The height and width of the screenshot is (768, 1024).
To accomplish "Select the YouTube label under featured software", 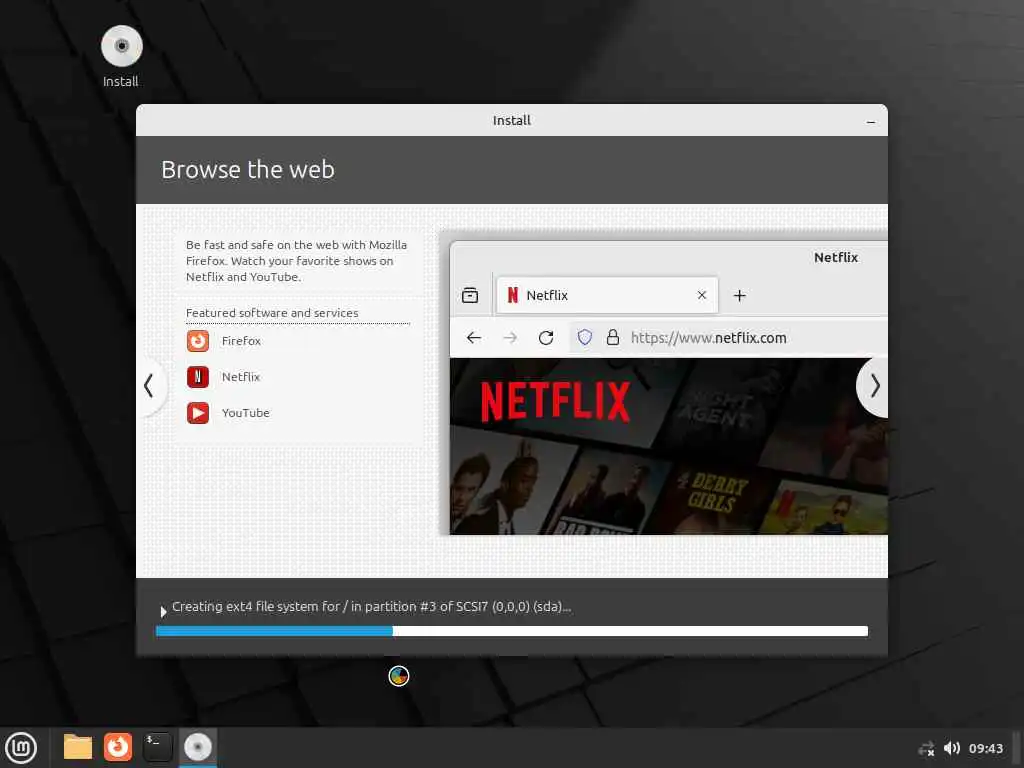I will pos(246,413).
